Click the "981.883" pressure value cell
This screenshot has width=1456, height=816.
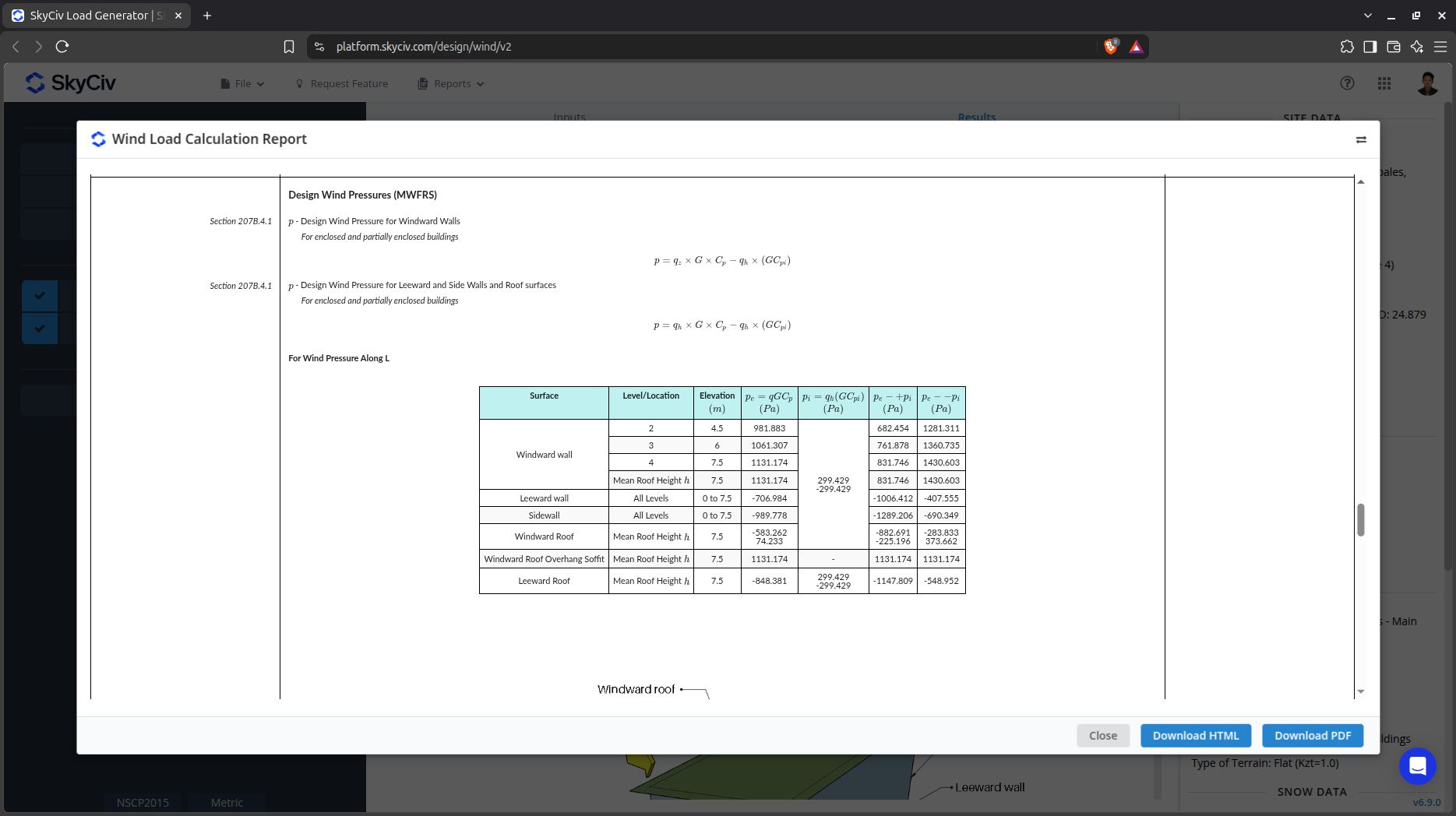pyautogui.click(x=769, y=428)
